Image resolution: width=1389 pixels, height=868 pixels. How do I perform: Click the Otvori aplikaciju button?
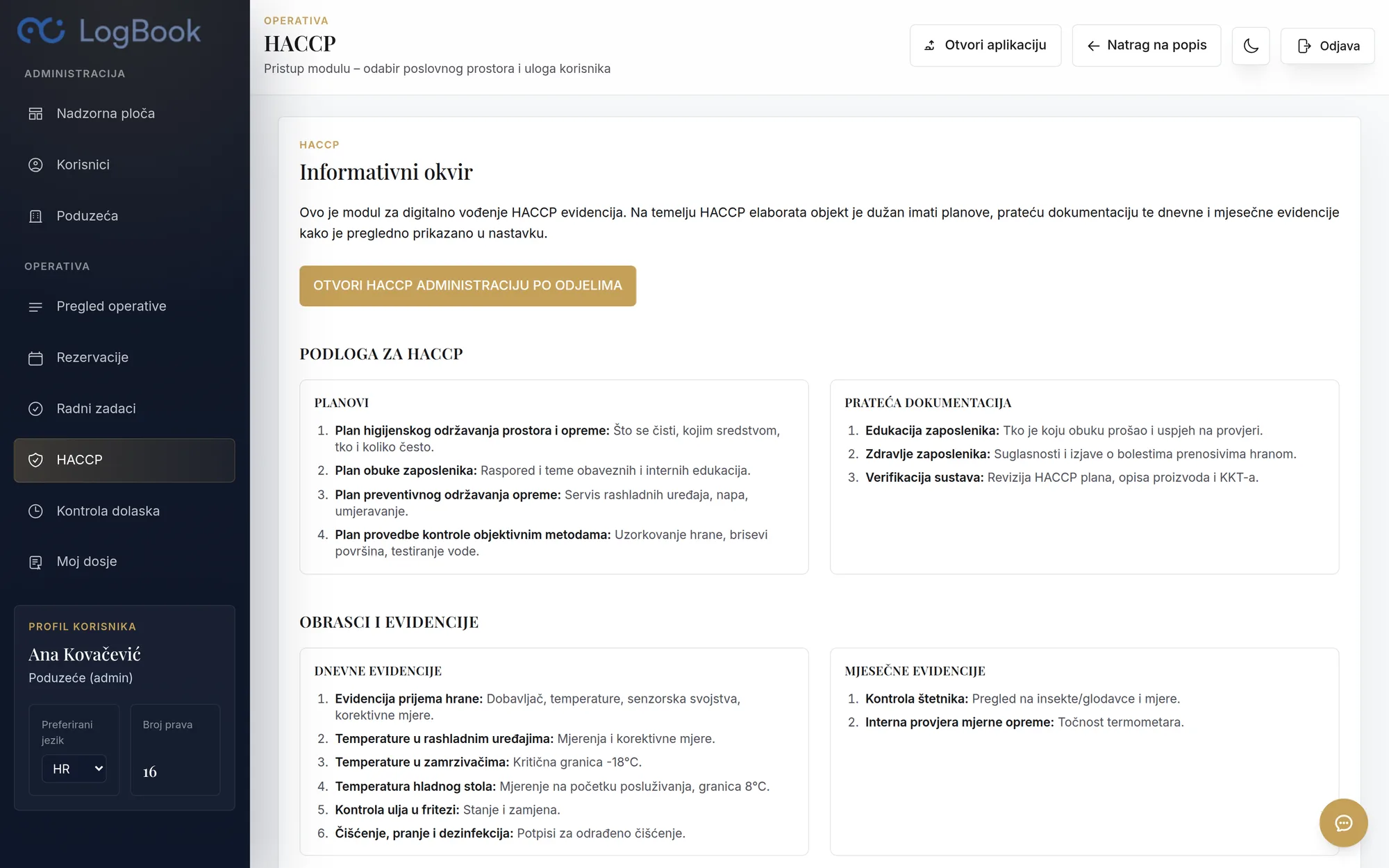(985, 46)
